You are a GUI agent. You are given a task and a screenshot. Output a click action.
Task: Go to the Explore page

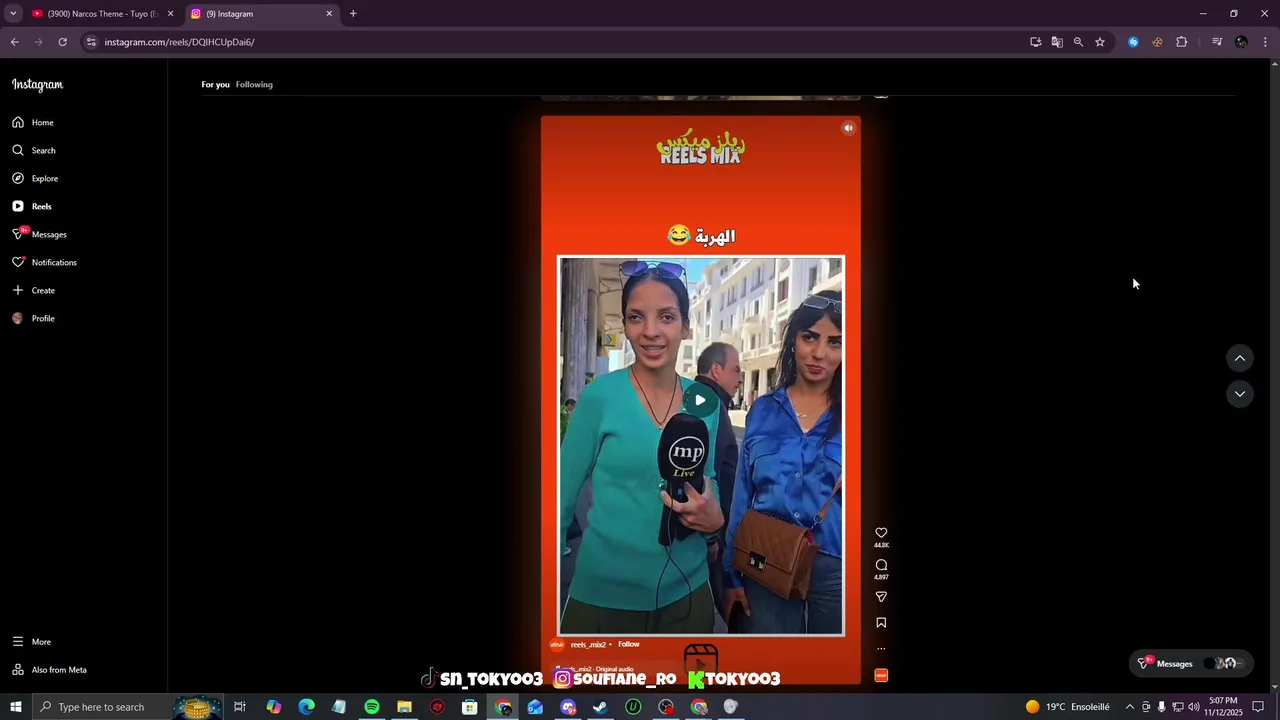pos(35,178)
